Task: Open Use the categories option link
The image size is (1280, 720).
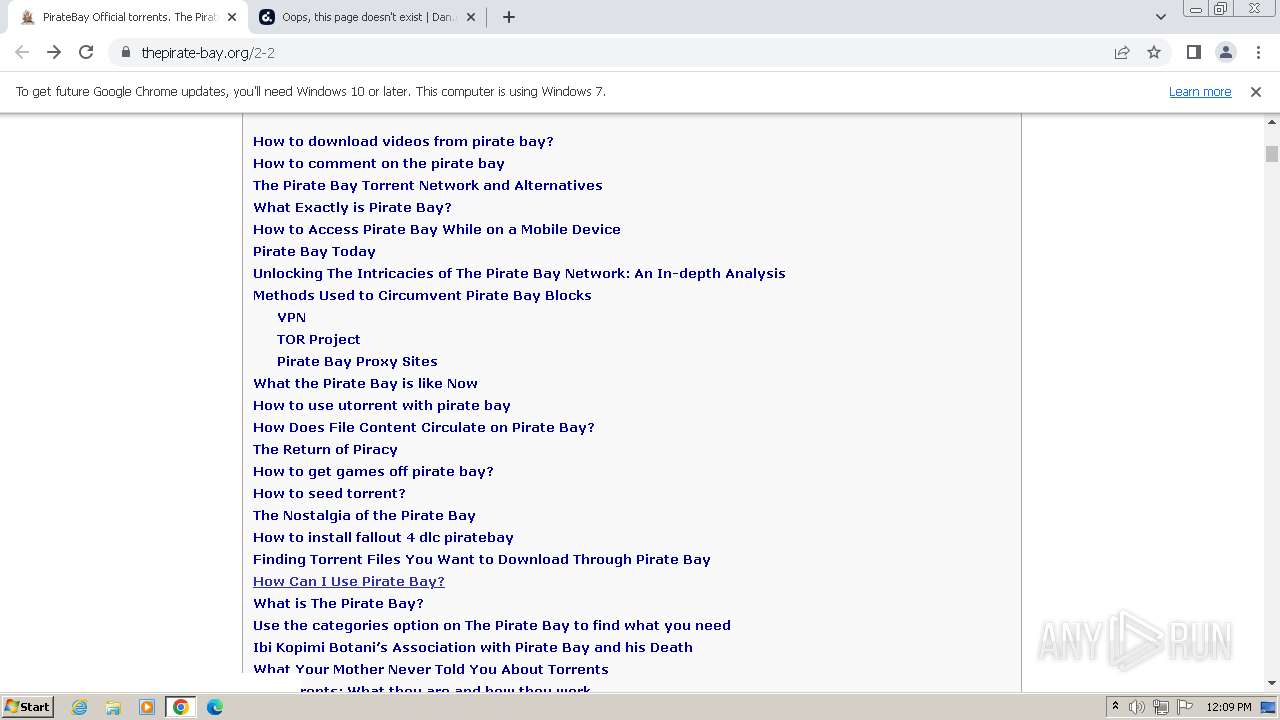Action: tap(492, 625)
